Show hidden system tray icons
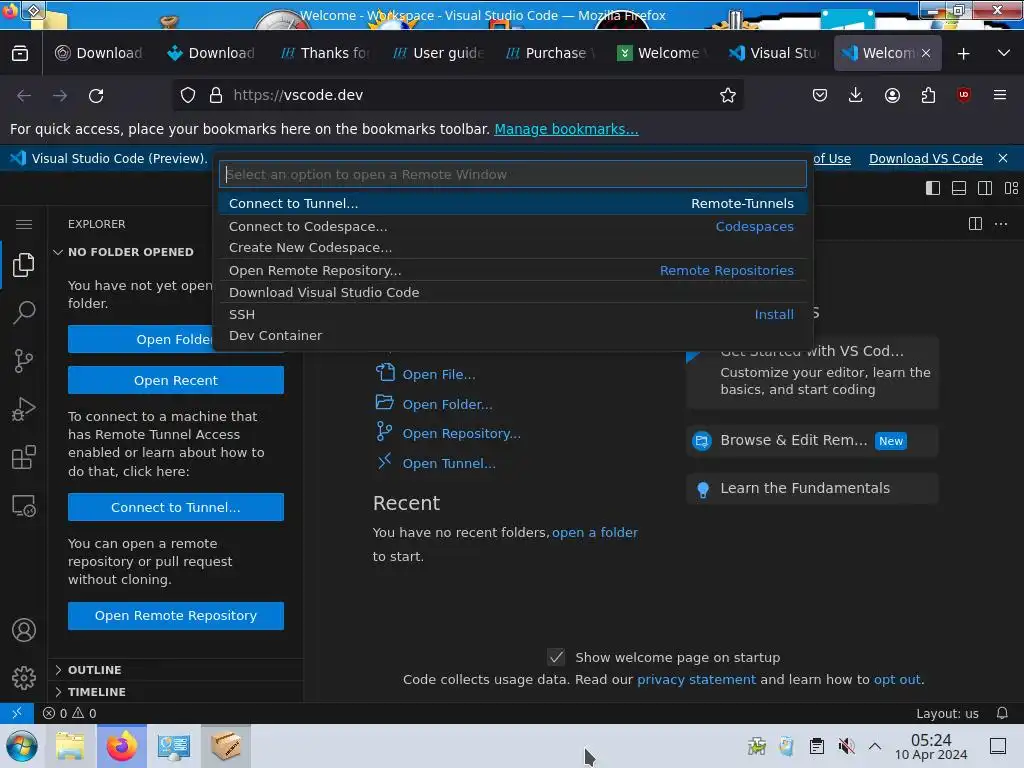This screenshot has width=1024, height=768. tap(875, 746)
